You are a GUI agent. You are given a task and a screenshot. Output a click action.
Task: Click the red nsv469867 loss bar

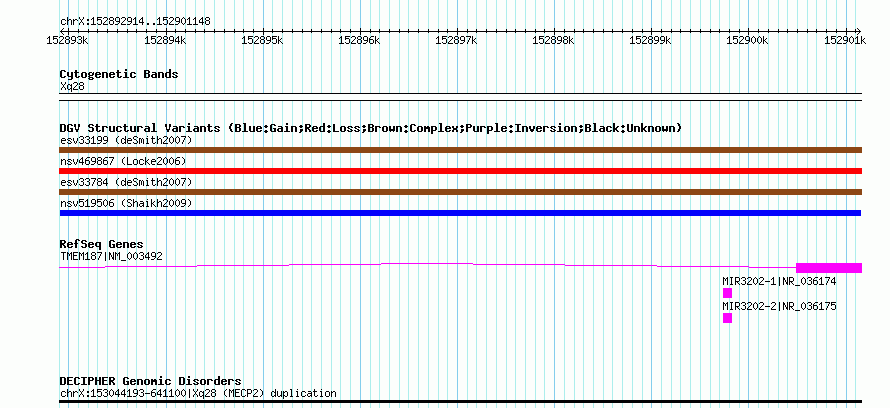pos(460,171)
